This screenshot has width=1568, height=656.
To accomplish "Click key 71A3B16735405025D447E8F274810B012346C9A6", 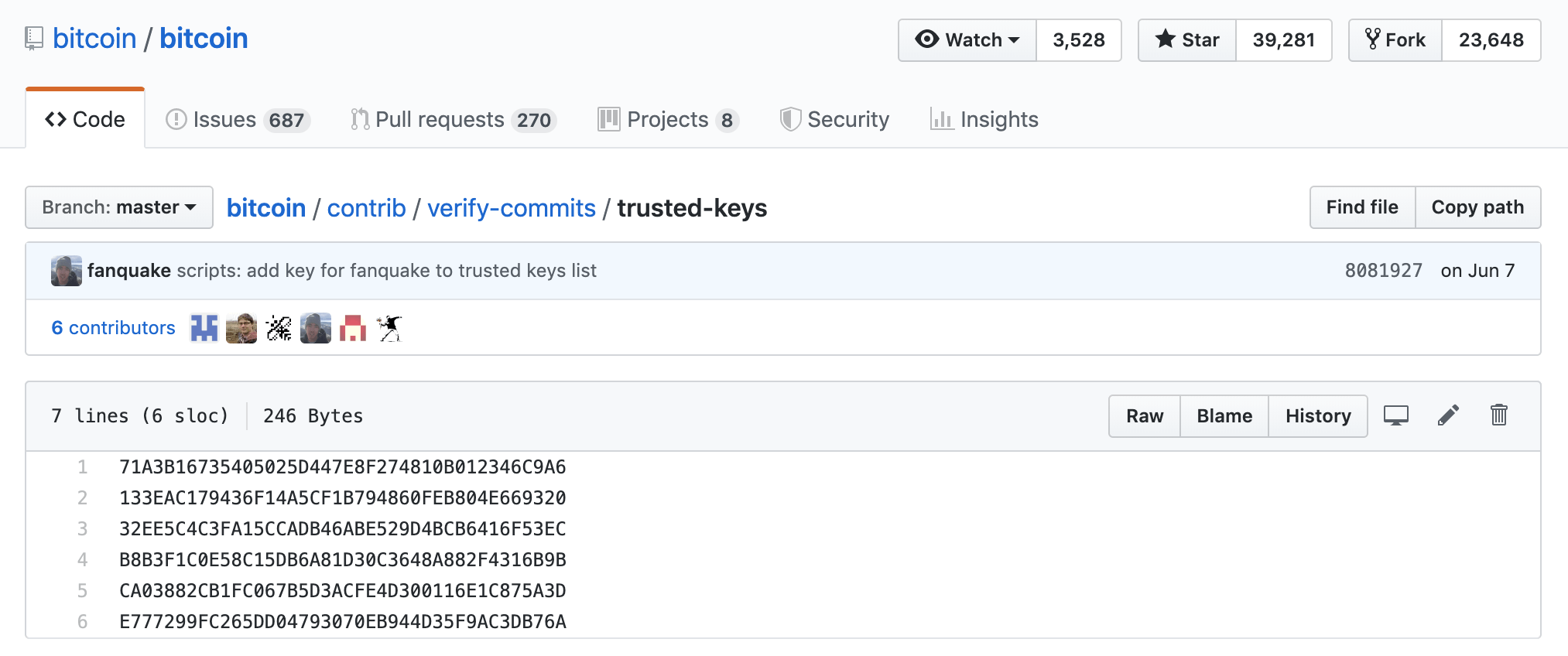I will pos(343,466).
